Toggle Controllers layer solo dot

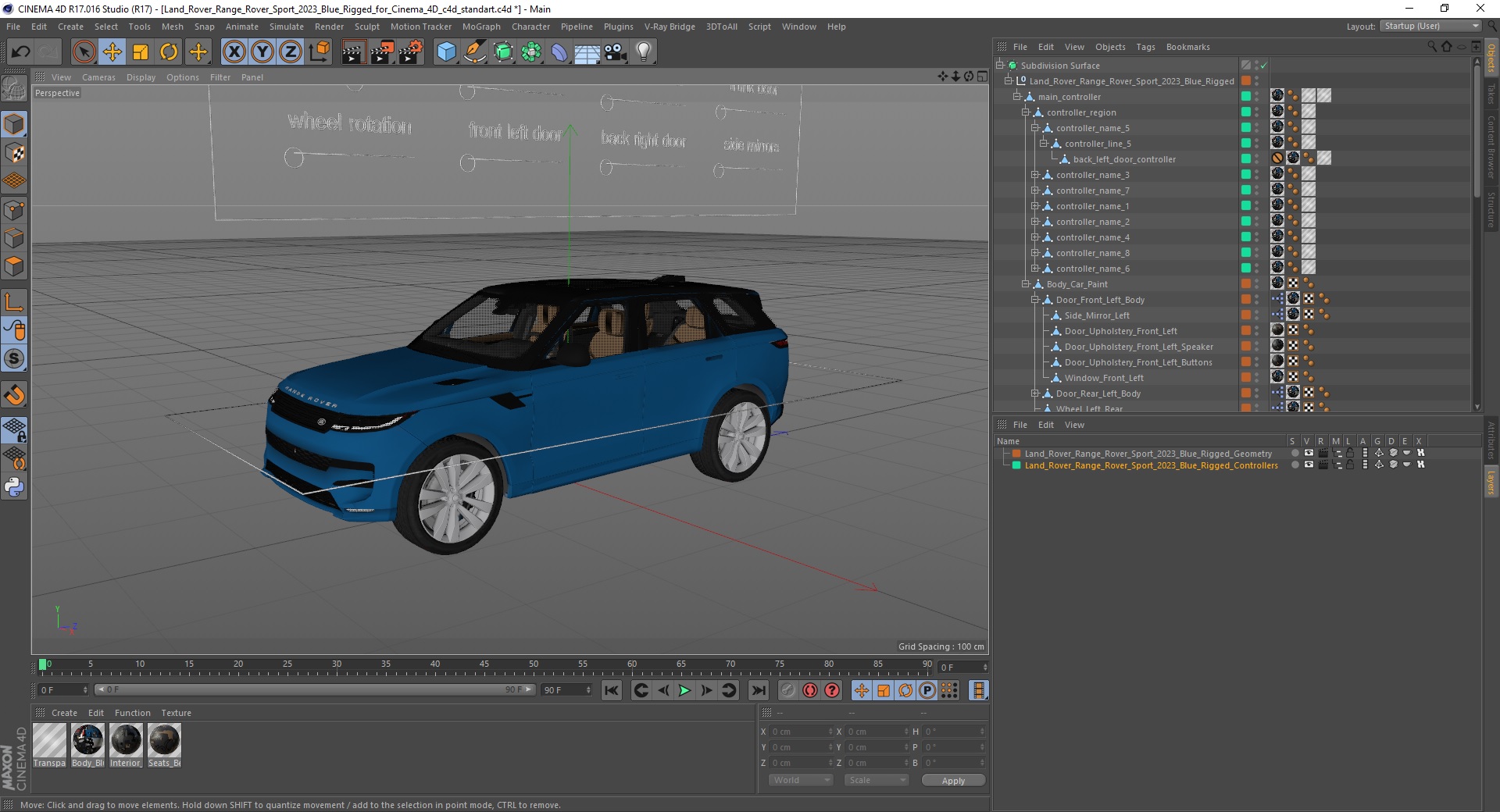coord(1295,465)
